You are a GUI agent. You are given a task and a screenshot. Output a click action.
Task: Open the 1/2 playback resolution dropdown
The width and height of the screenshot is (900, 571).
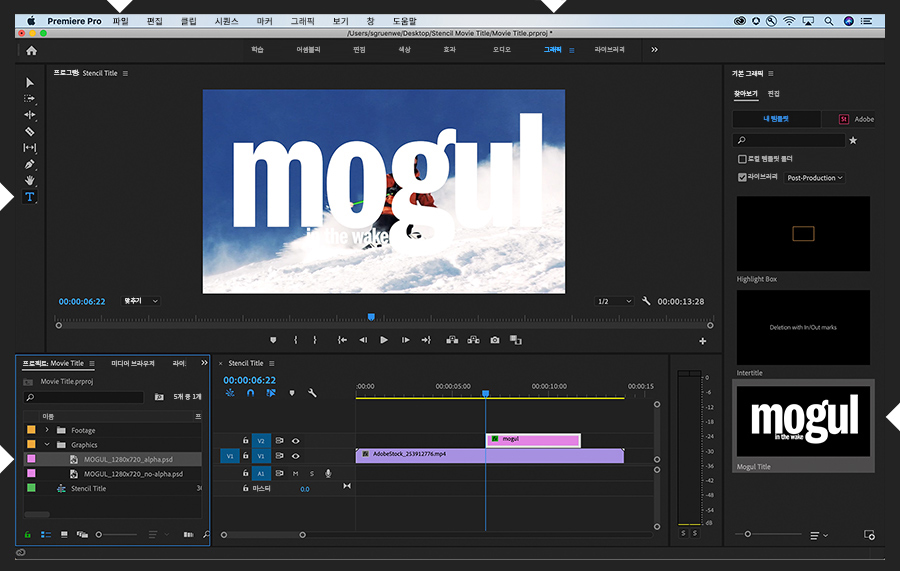[614, 301]
